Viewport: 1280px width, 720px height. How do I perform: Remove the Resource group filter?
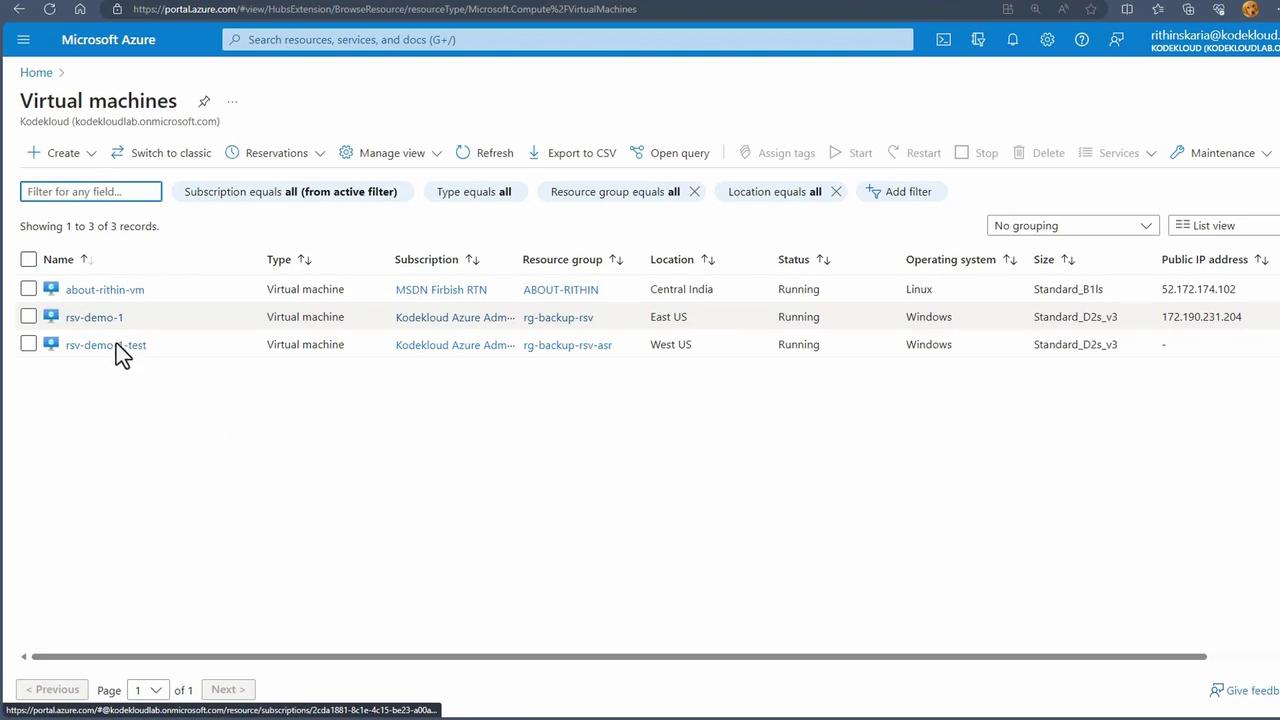(694, 192)
